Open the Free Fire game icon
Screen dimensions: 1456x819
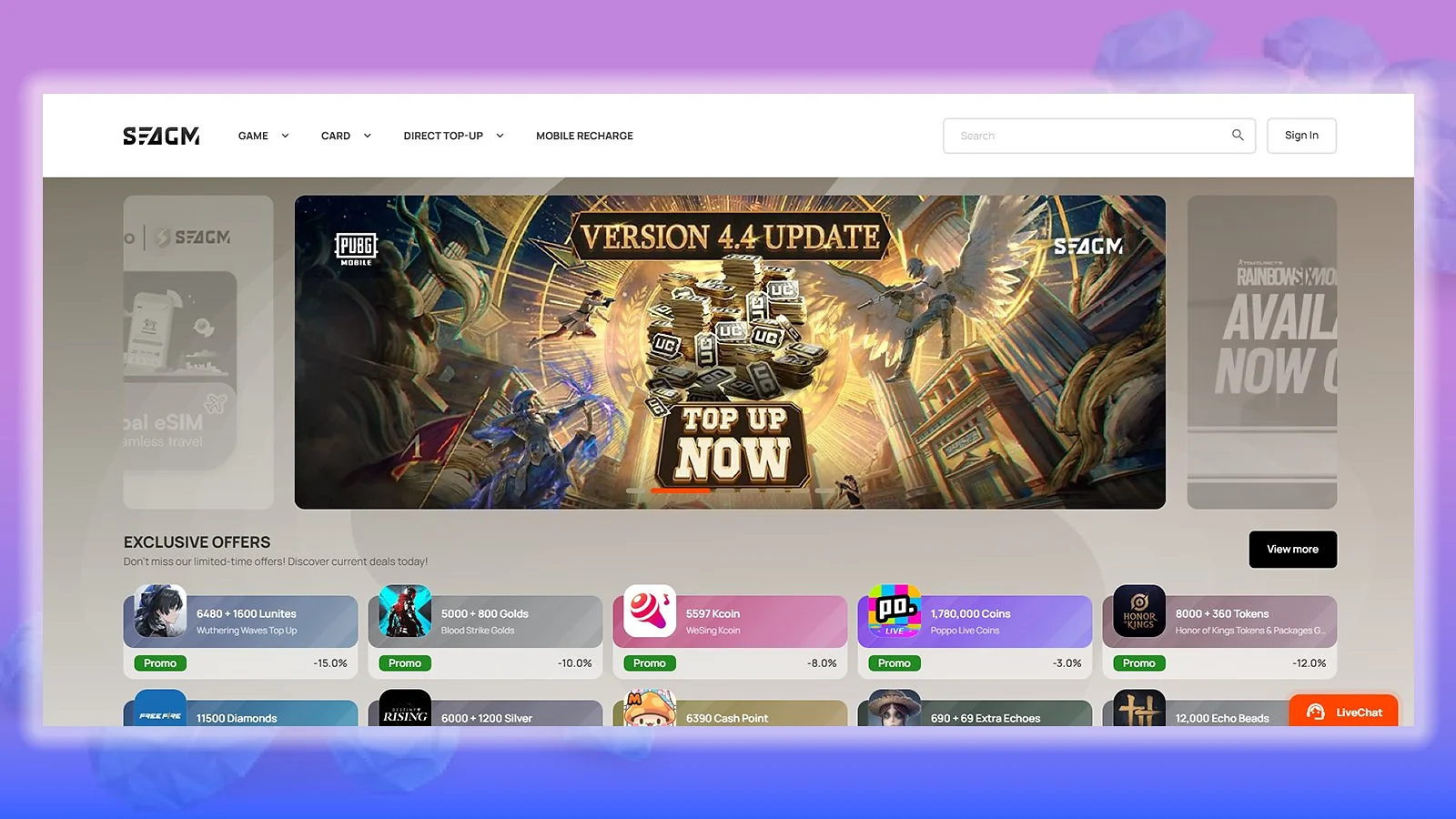click(160, 708)
